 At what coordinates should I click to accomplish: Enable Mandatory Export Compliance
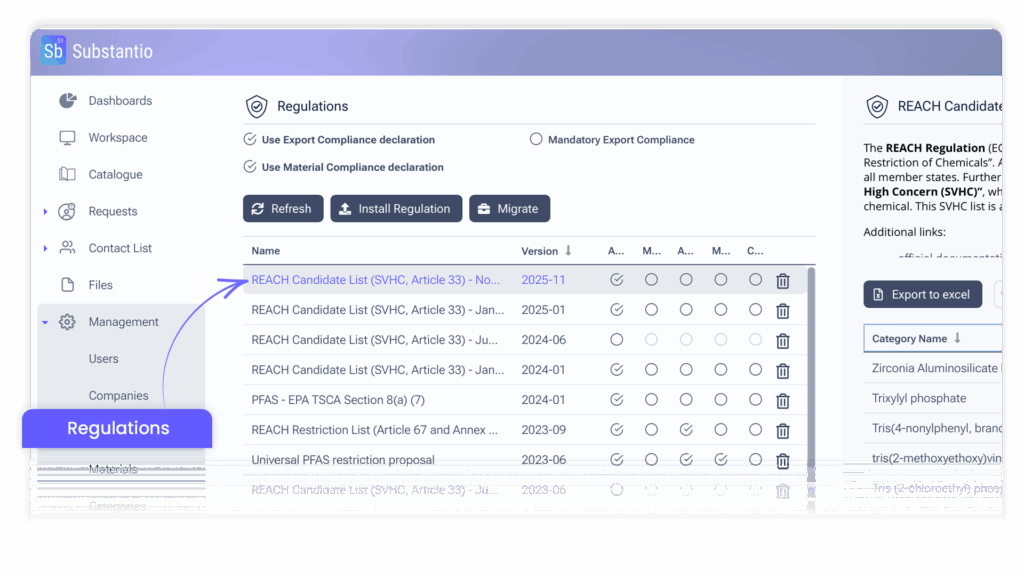tap(536, 140)
